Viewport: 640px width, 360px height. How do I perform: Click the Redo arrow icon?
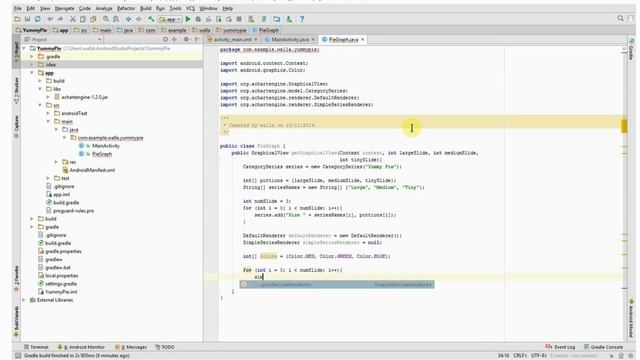60,19
